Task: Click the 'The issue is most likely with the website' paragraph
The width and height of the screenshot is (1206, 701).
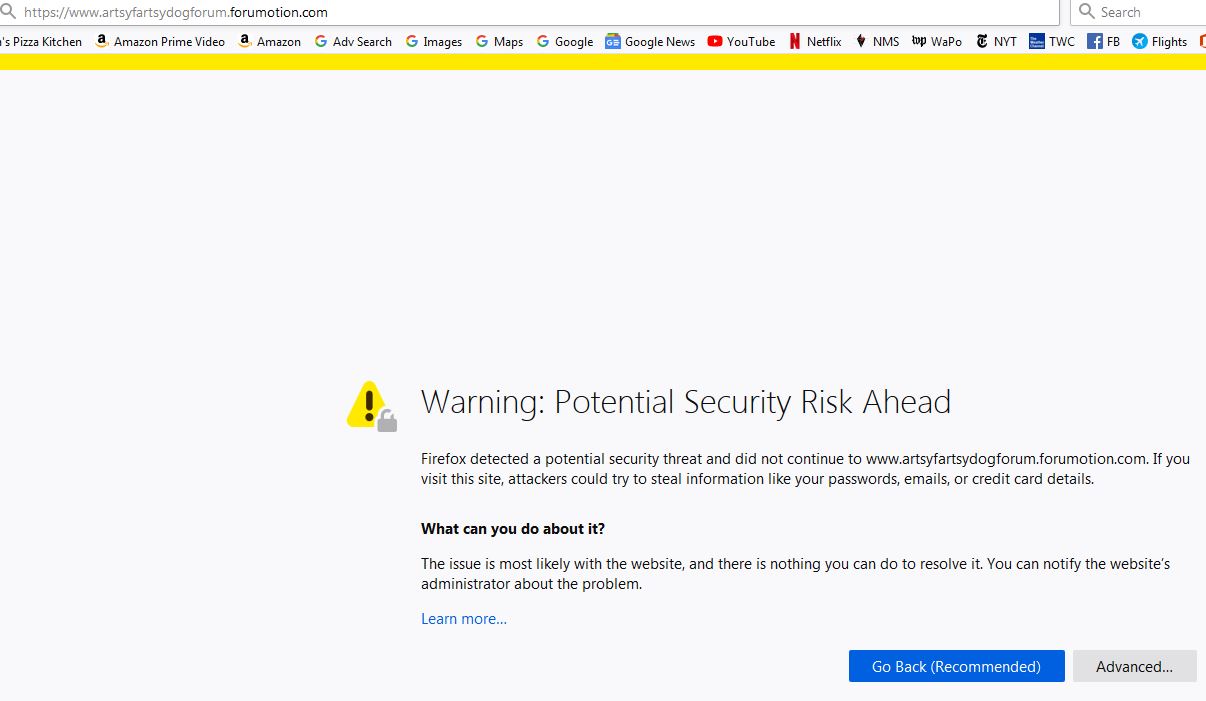Action: (x=795, y=574)
